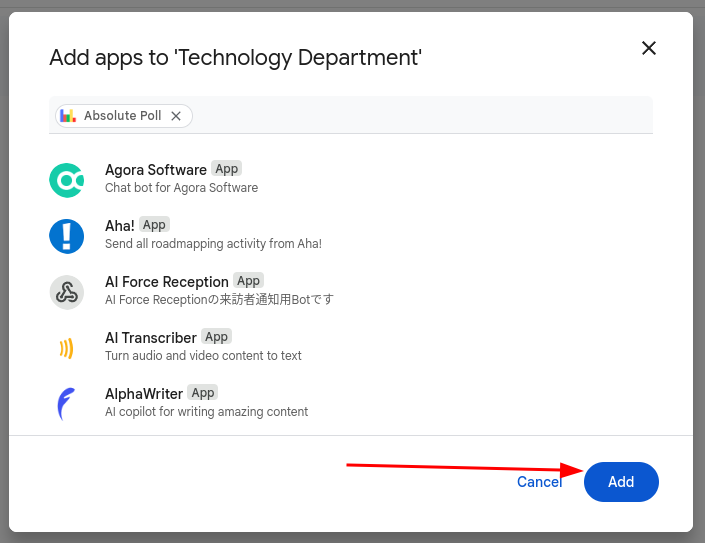
Task: Click the Absolute Poll bar chart icon
Action: [x=68, y=116]
